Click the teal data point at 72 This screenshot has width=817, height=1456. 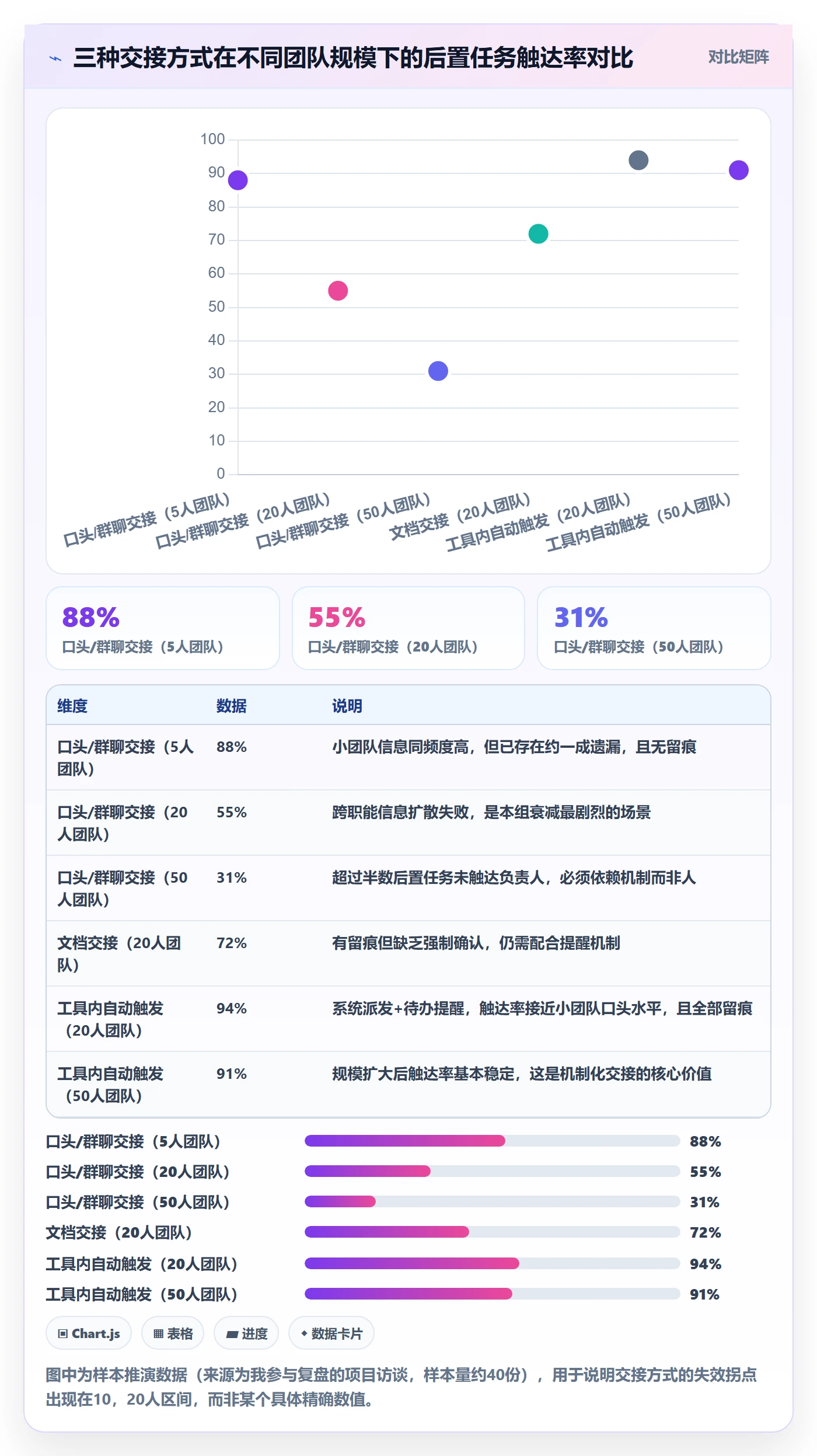click(x=538, y=234)
